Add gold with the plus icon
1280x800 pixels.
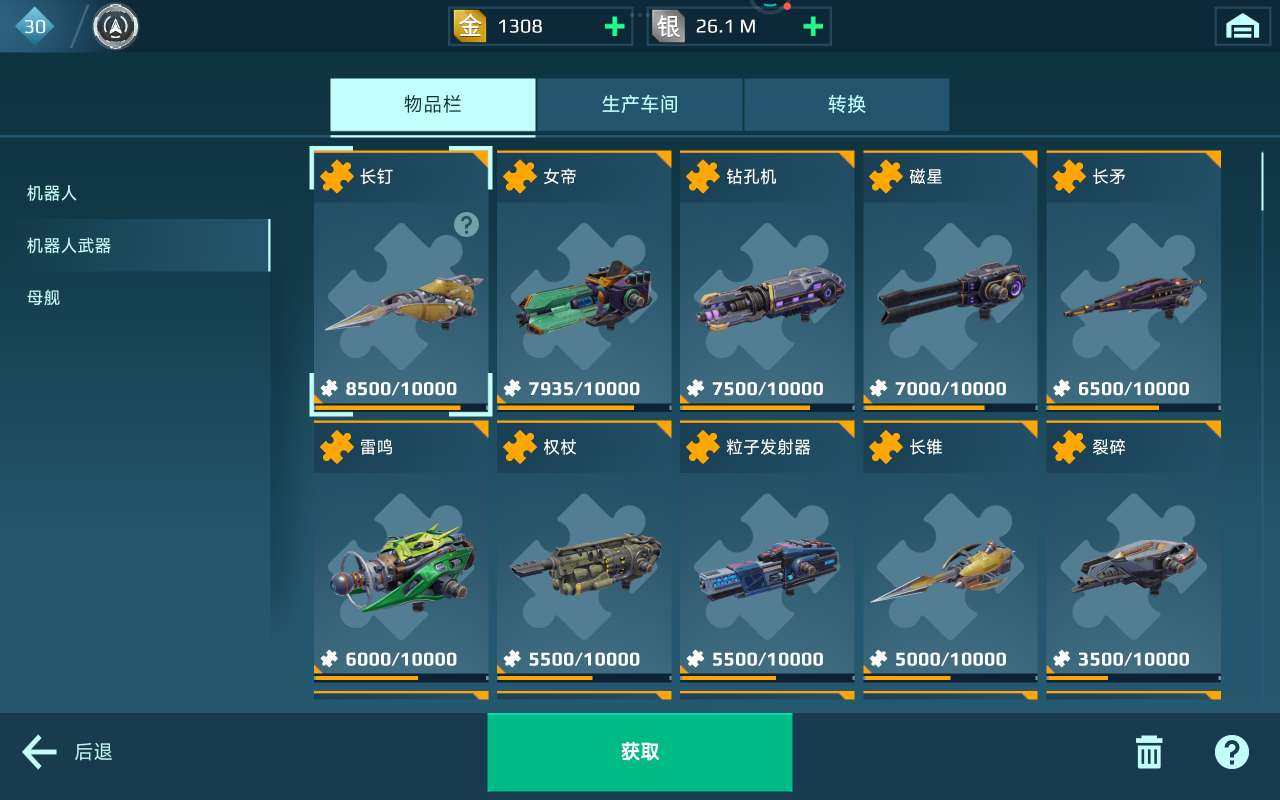[615, 27]
